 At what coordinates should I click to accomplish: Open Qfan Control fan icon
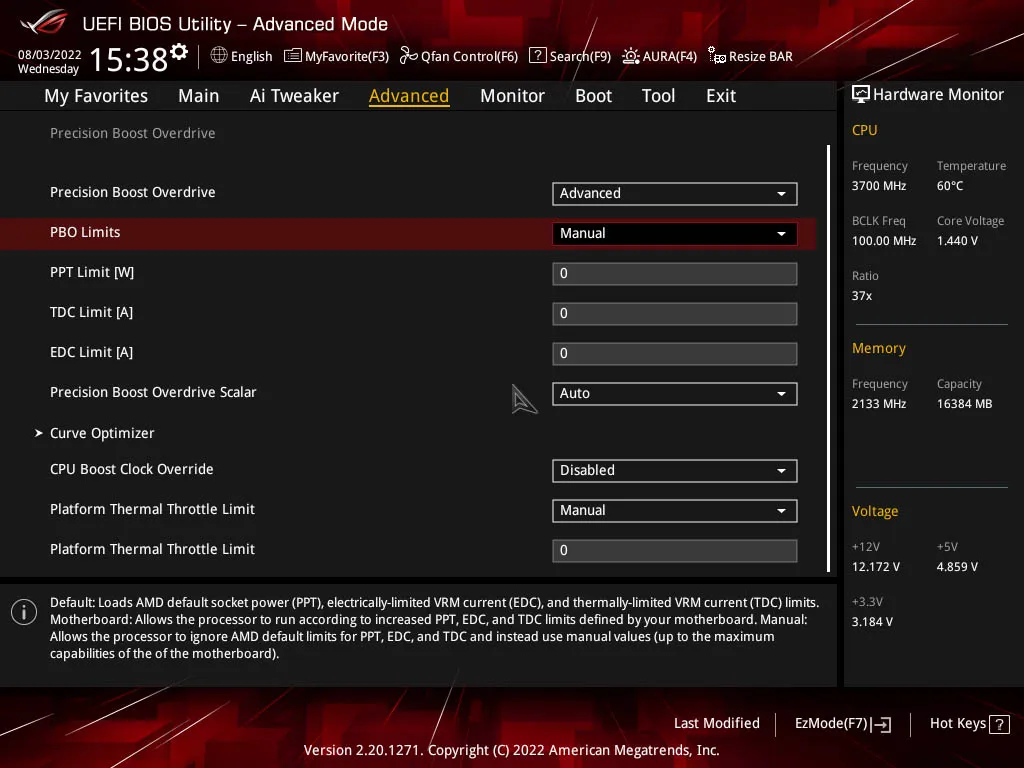[x=408, y=56]
